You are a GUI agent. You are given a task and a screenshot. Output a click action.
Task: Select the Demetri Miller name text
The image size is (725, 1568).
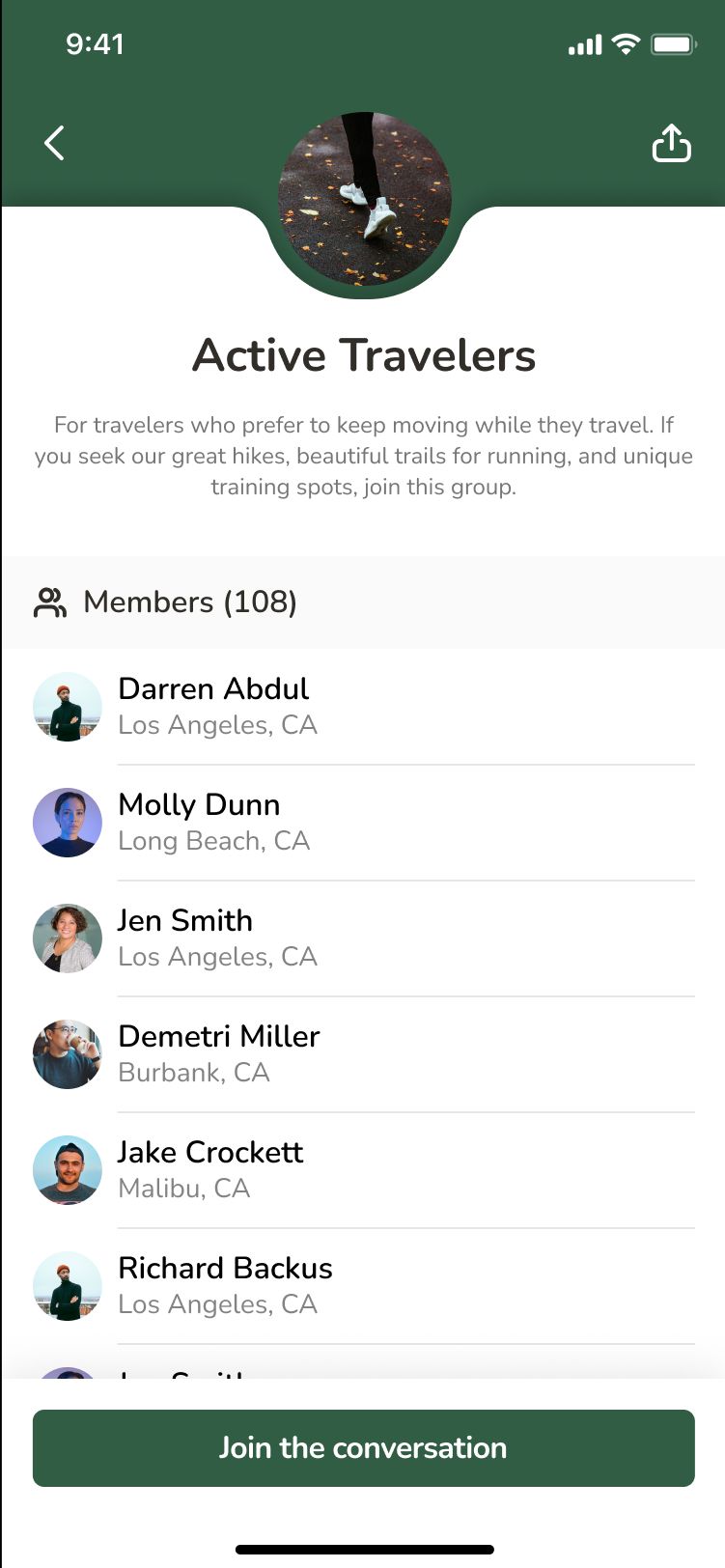tap(218, 1036)
